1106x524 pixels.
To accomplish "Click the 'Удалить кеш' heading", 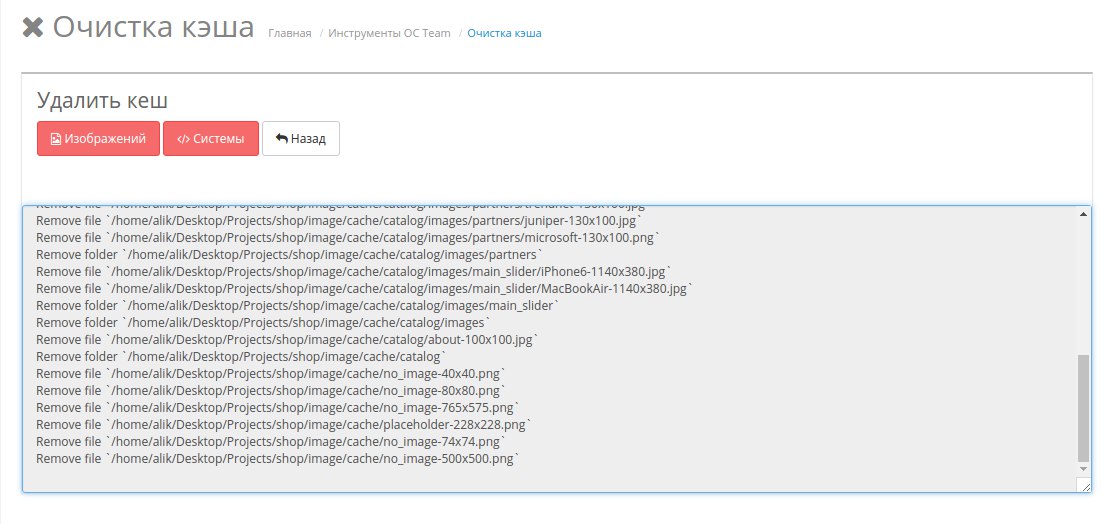I will (102, 100).
